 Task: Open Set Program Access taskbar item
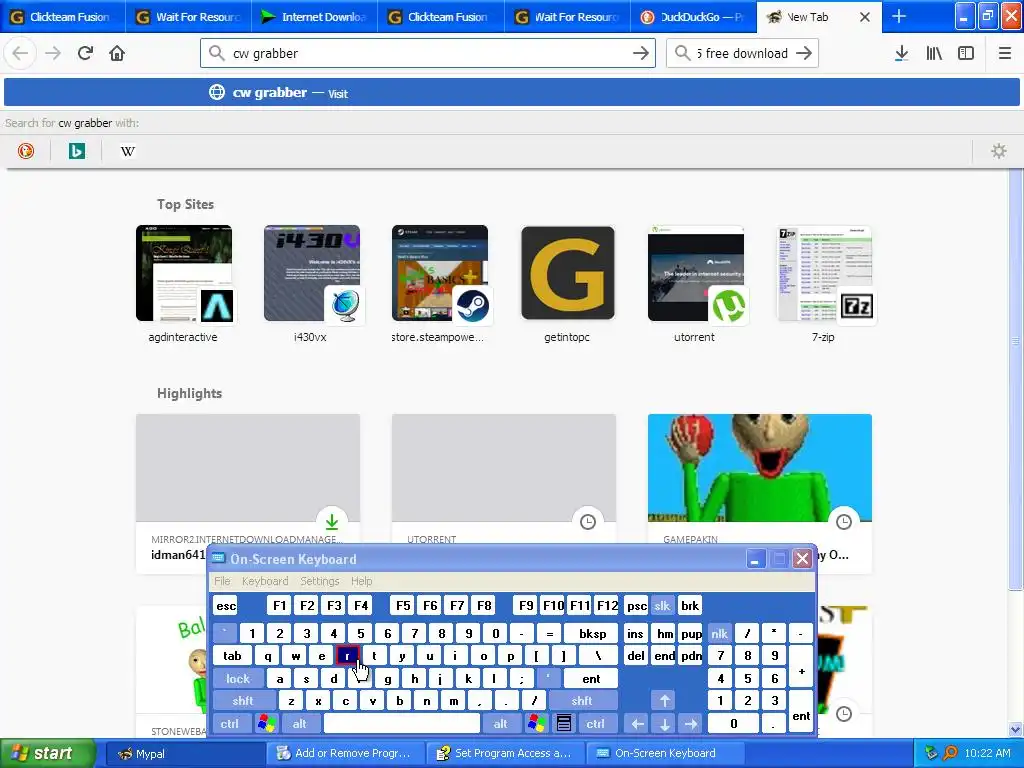pos(505,753)
